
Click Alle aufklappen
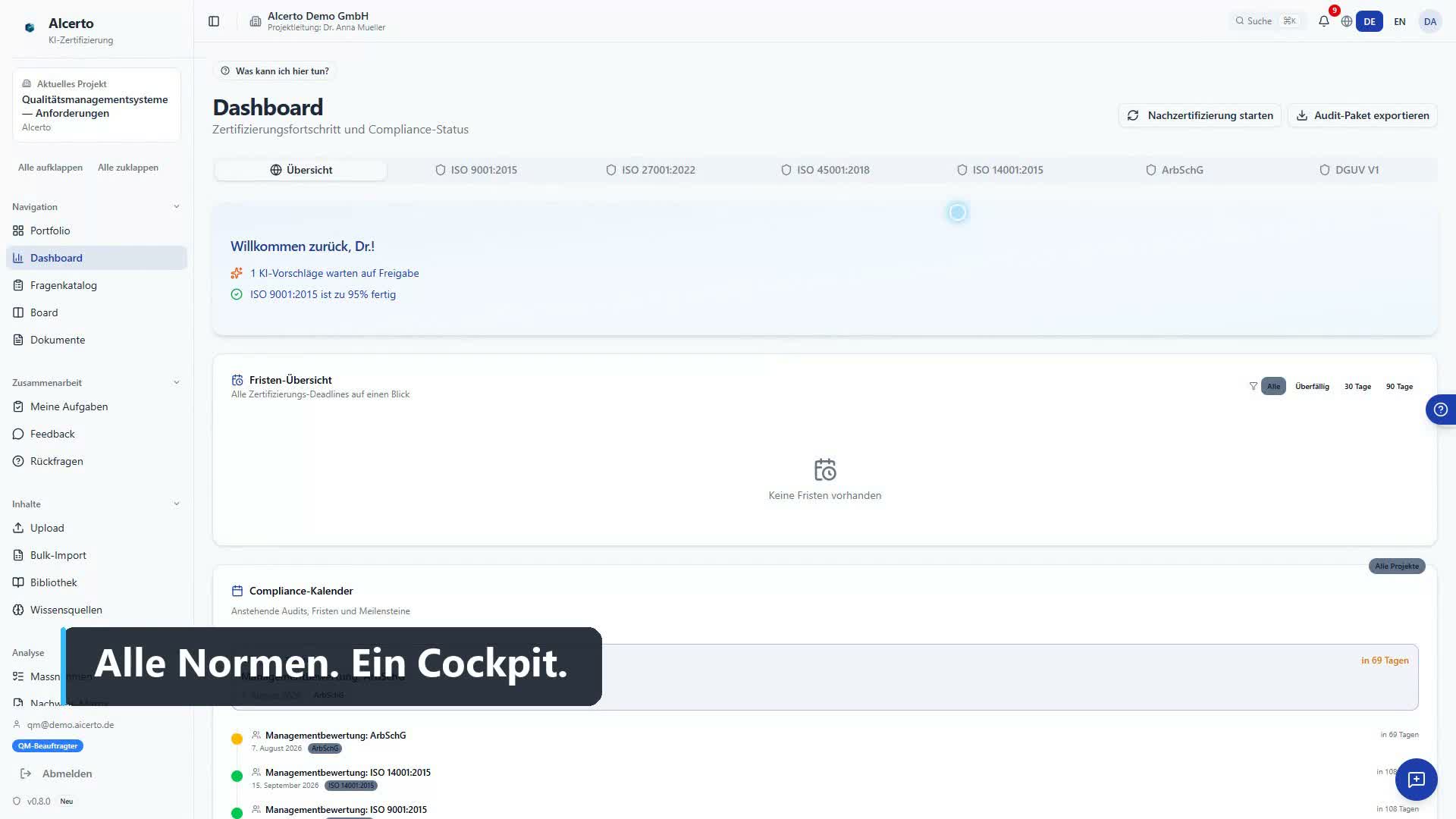tap(50, 168)
